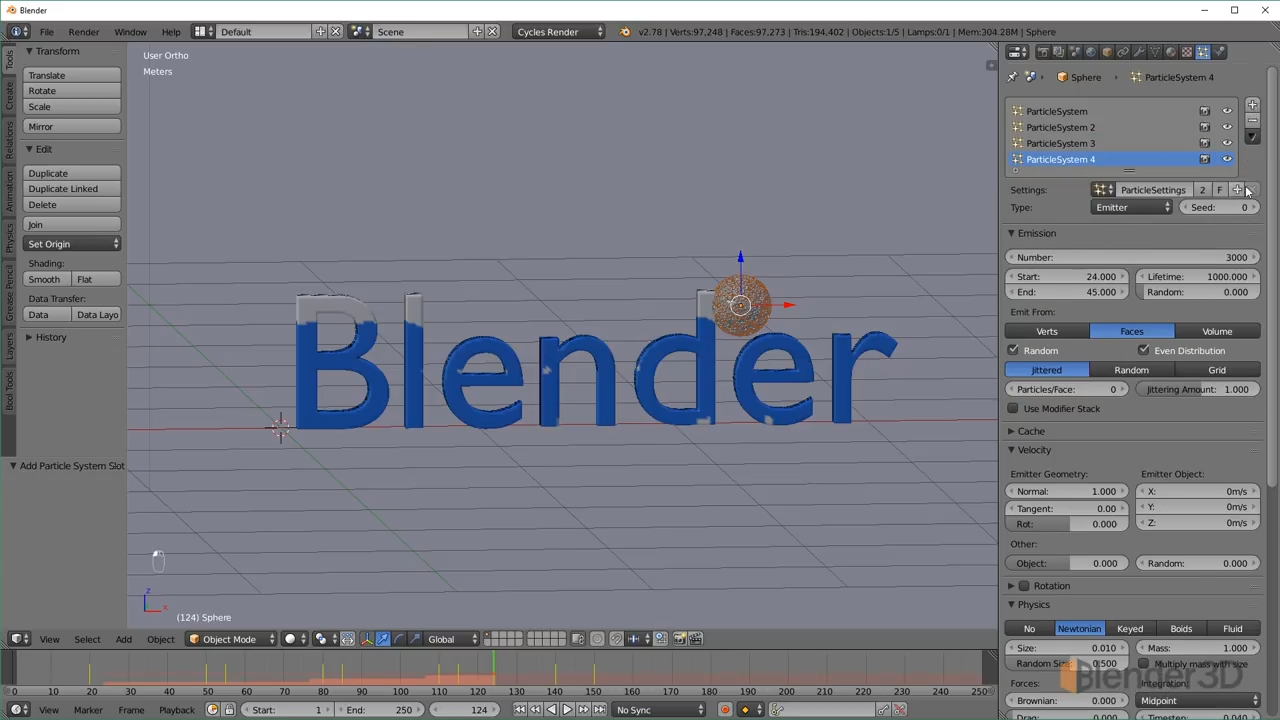Open the Set Origin dropdown

click(72, 244)
